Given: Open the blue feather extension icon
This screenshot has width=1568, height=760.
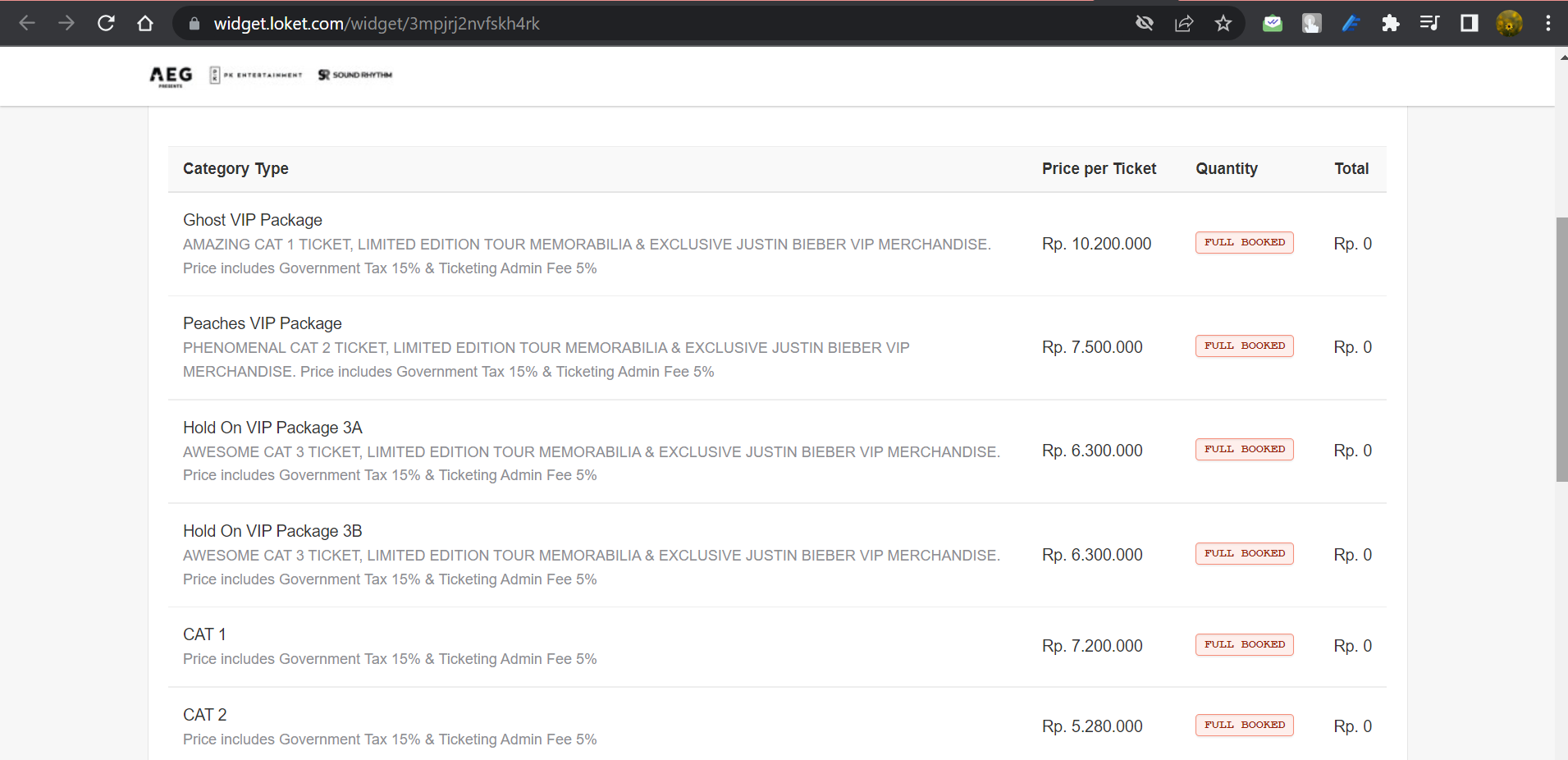Looking at the screenshot, I should point(1351,23).
